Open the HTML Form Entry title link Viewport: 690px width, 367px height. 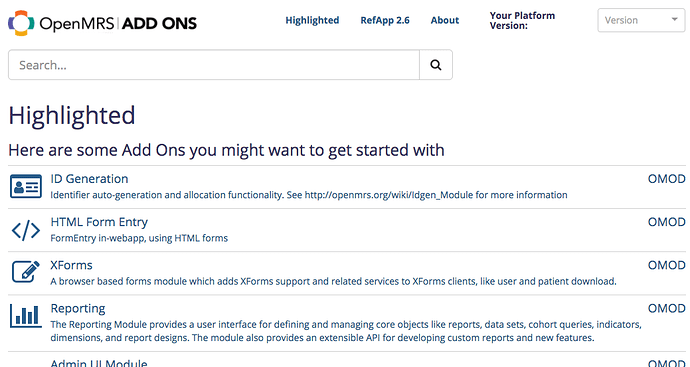(x=99, y=222)
